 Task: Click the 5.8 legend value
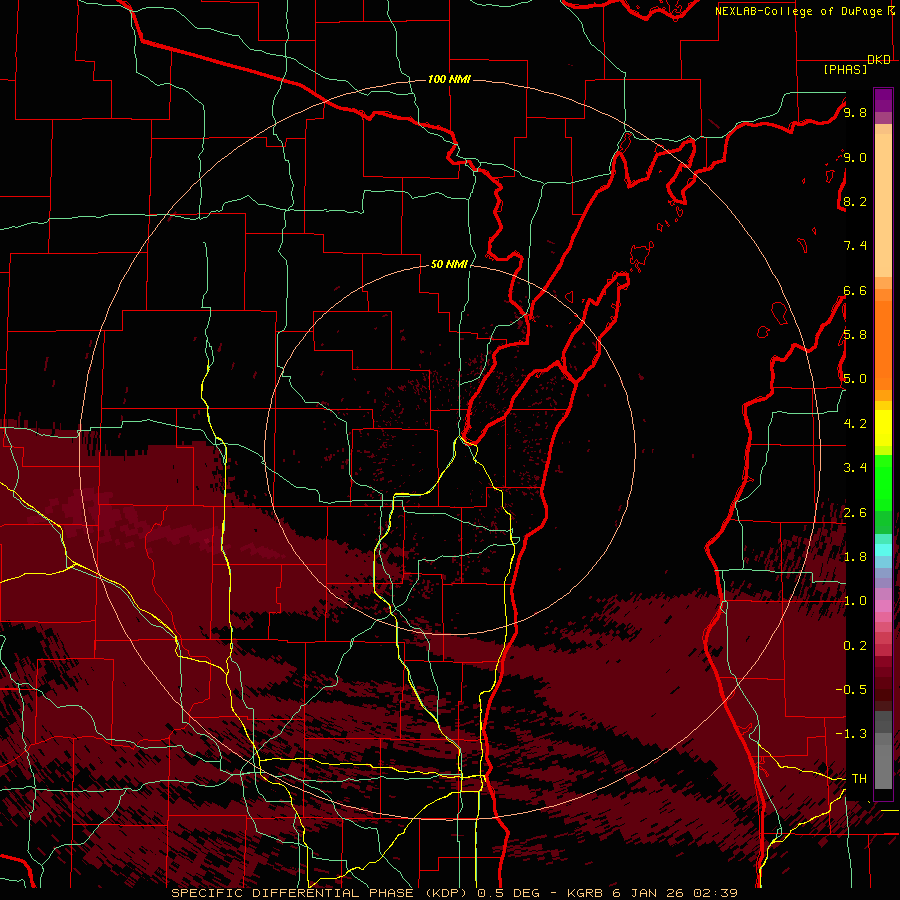click(855, 335)
